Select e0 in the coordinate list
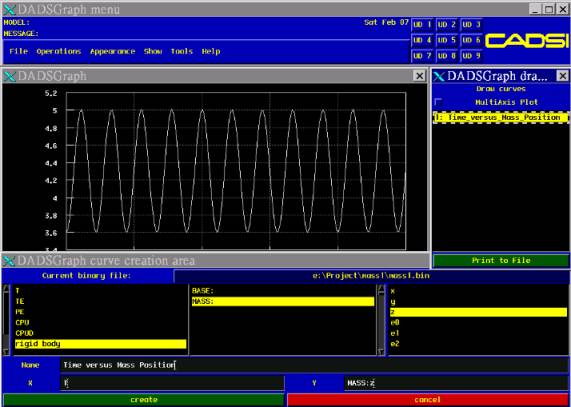This screenshot has height=407, width=571. [x=479, y=323]
